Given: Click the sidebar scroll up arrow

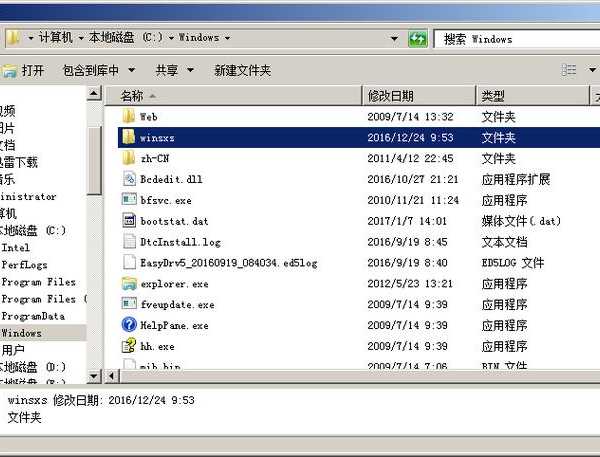Looking at the screenshot, I should (94, 93).
